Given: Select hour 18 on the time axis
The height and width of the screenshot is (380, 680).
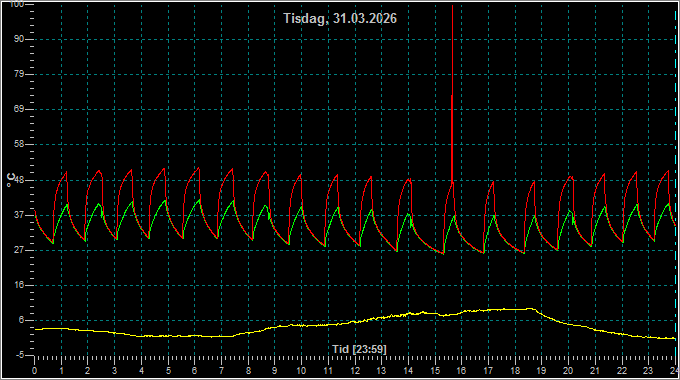Looking at the screenshot, I should coord(515,371).
